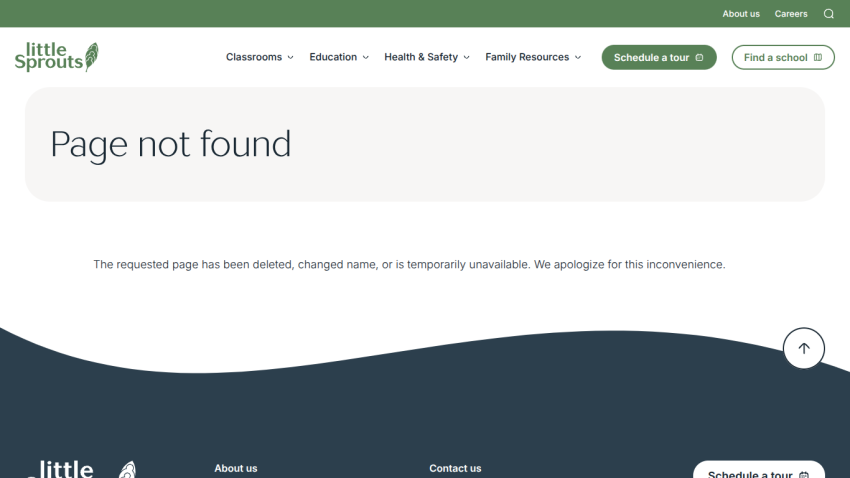This screenshot has width=850, height=478.
Task: Click the back-to-top arrow button
Action: (x=803, y=348)
